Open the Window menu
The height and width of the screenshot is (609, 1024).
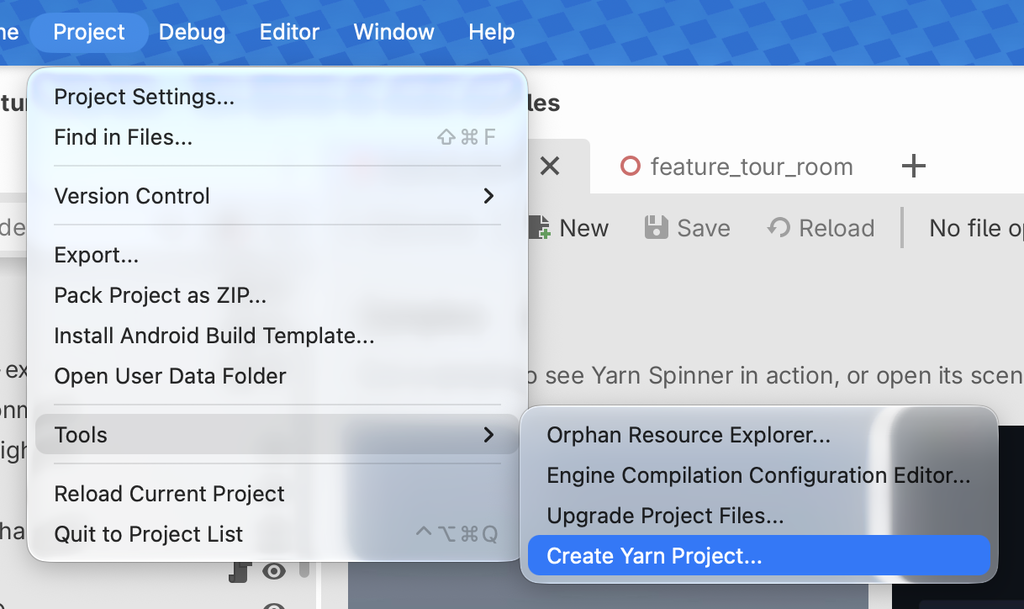tap(394, 32)
